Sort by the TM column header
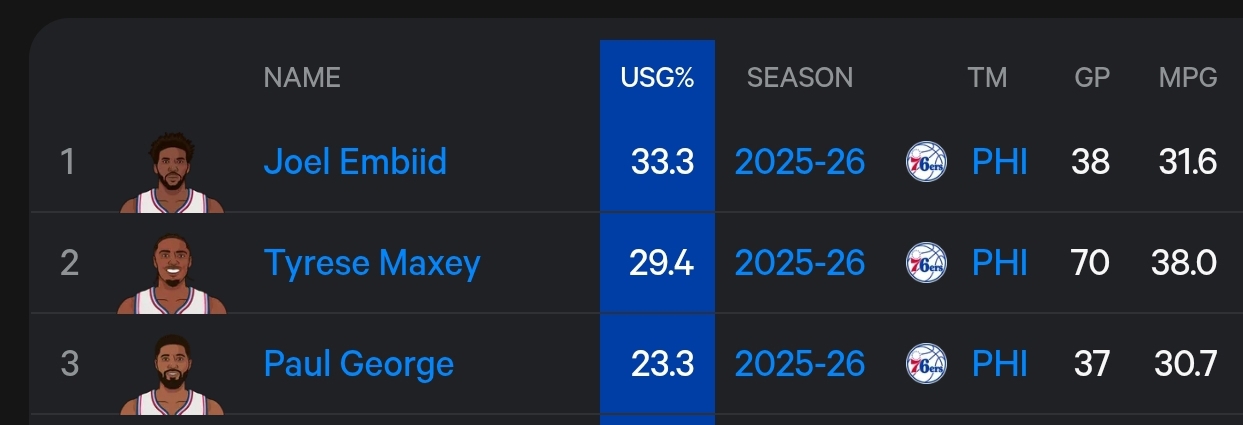The width and height of the screenshot is (1243, 425). [987, 77]
